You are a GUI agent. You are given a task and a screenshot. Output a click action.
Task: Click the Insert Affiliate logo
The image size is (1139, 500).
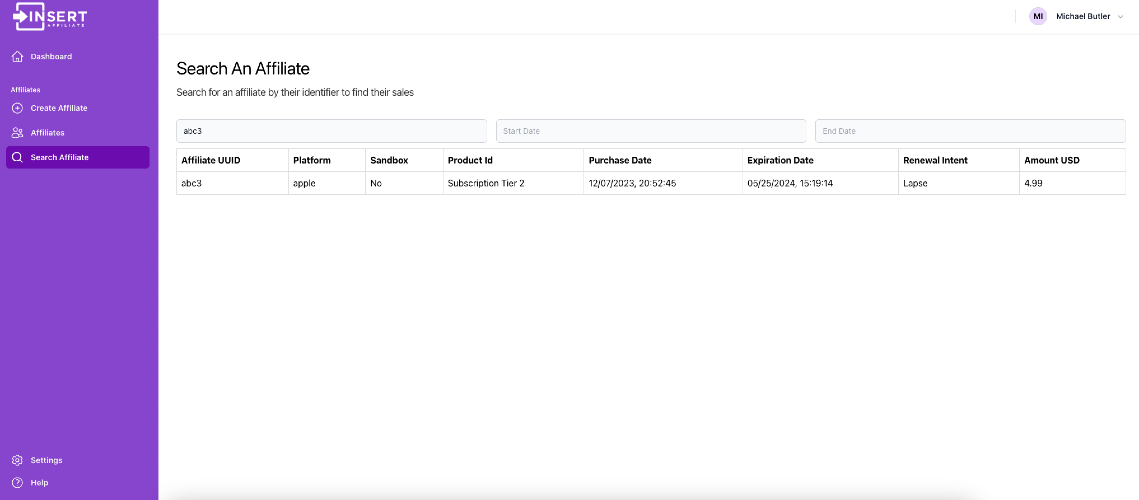click(50, 17)
